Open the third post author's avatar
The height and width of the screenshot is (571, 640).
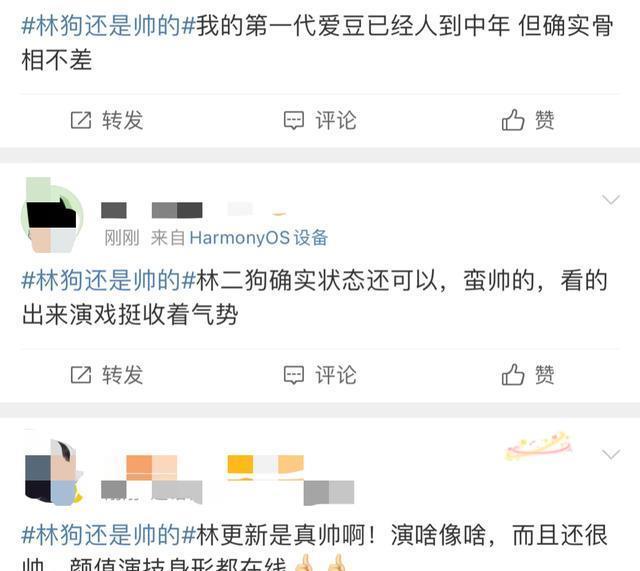[x=52, y=471]
